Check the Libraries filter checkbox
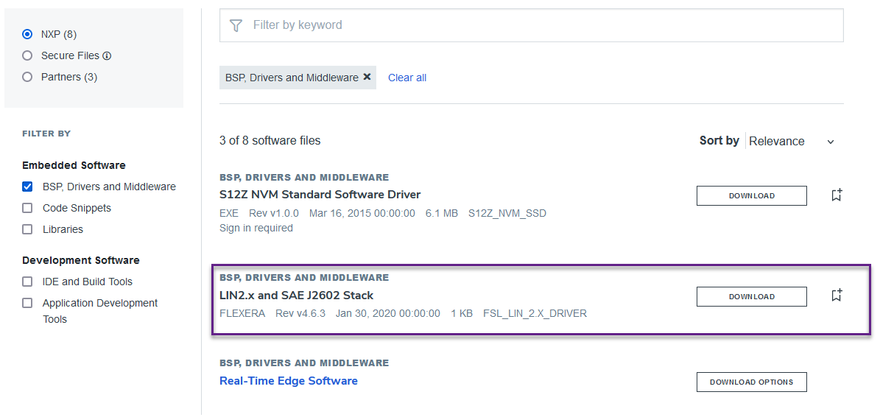This screenshot has width=880, height=418. (28, 230)
